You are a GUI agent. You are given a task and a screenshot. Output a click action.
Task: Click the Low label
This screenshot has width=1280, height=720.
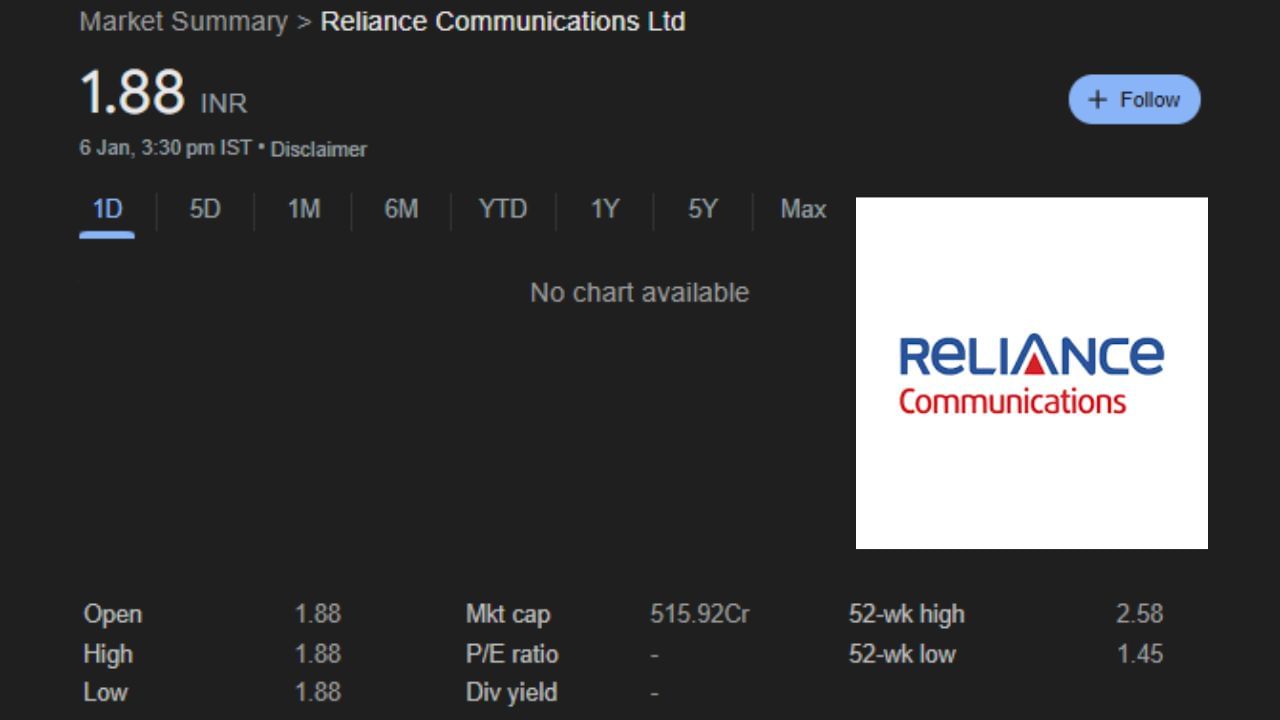(106, 692)
